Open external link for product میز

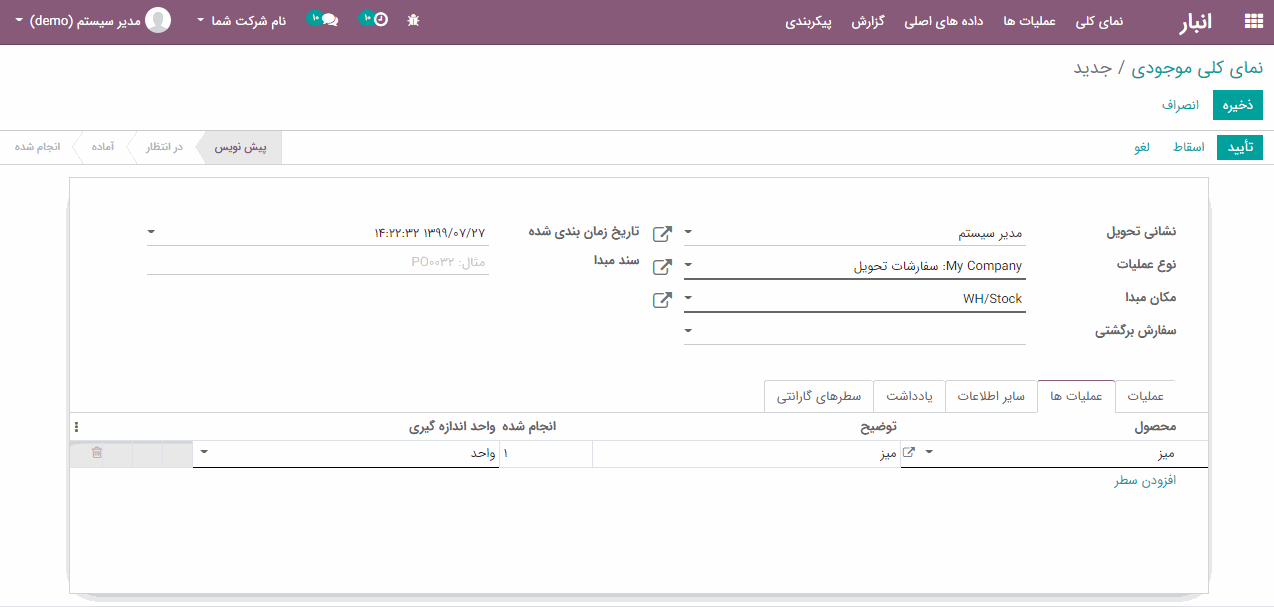coord(909,453)
